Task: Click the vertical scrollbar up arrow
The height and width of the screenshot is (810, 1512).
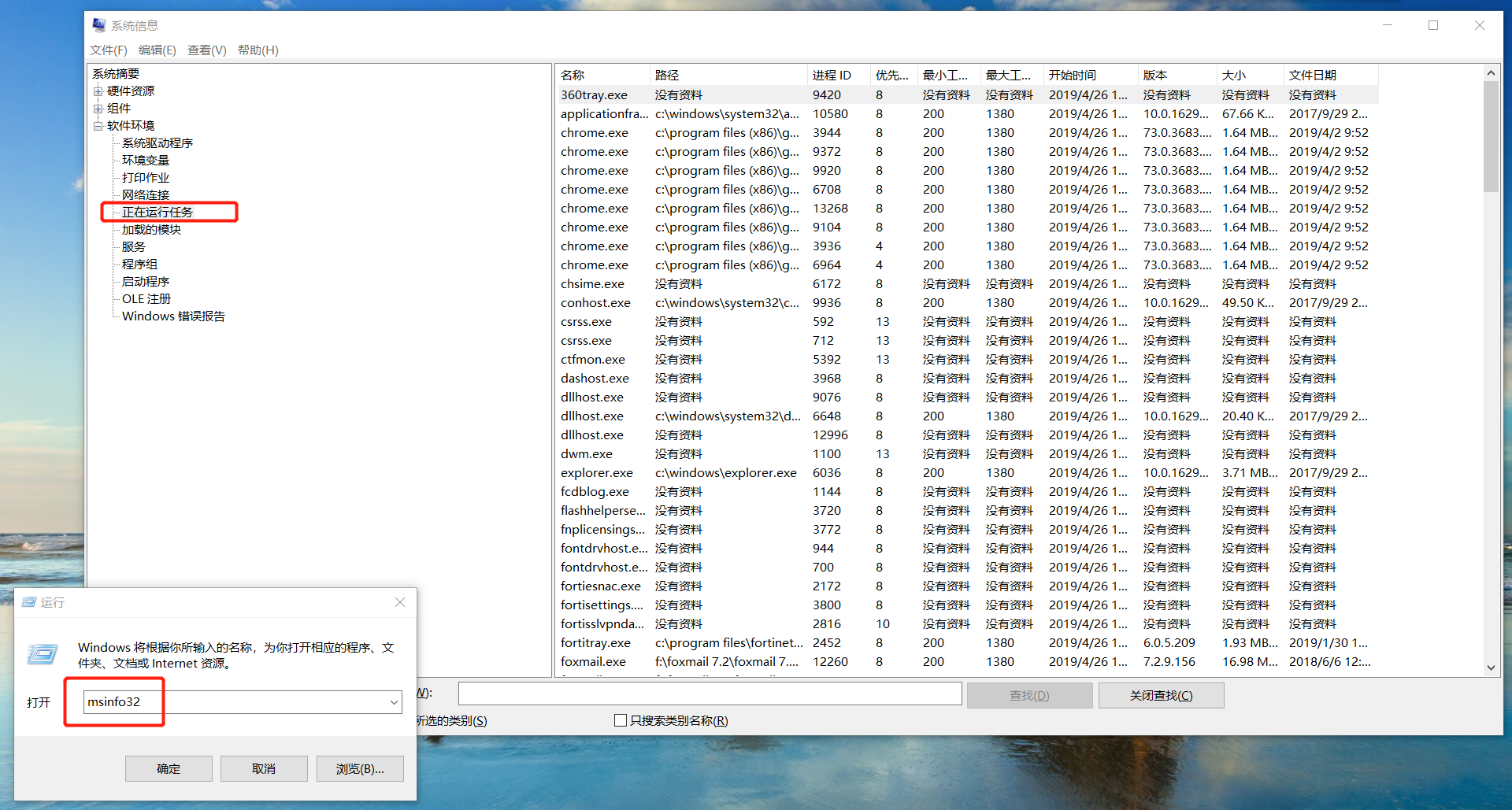Action: coord(1491,73)
